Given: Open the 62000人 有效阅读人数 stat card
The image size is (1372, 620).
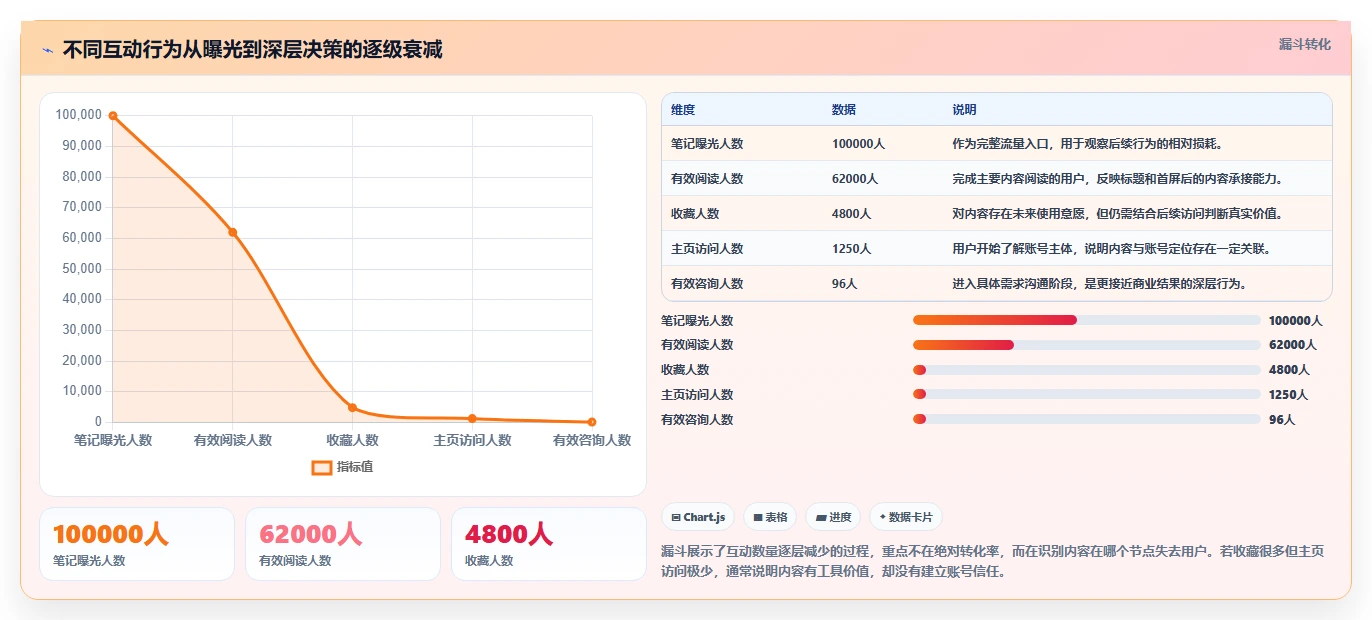Looking at the screenshot, I should [343, 544].
